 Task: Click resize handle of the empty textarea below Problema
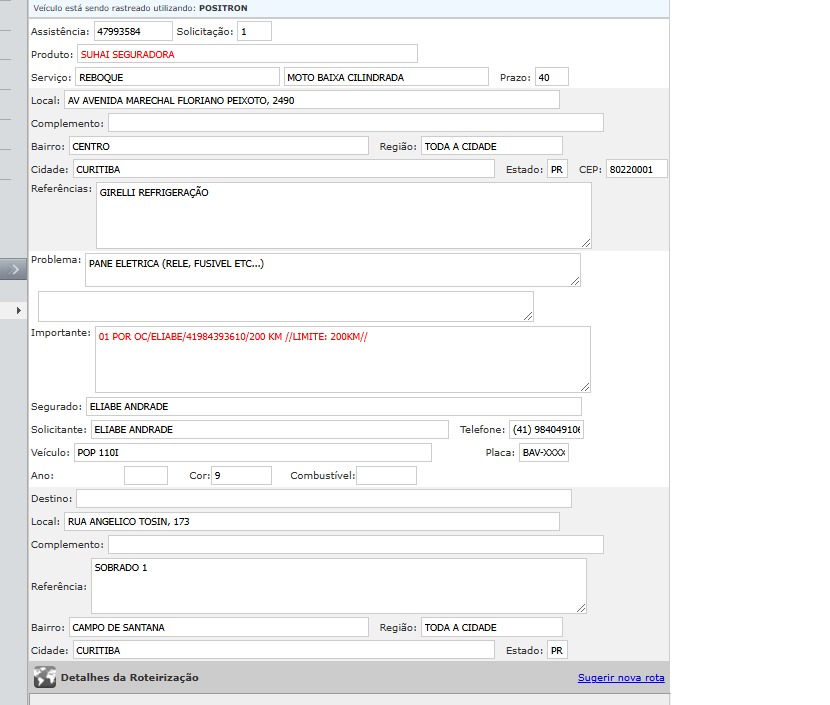click(x=527, y=316)
